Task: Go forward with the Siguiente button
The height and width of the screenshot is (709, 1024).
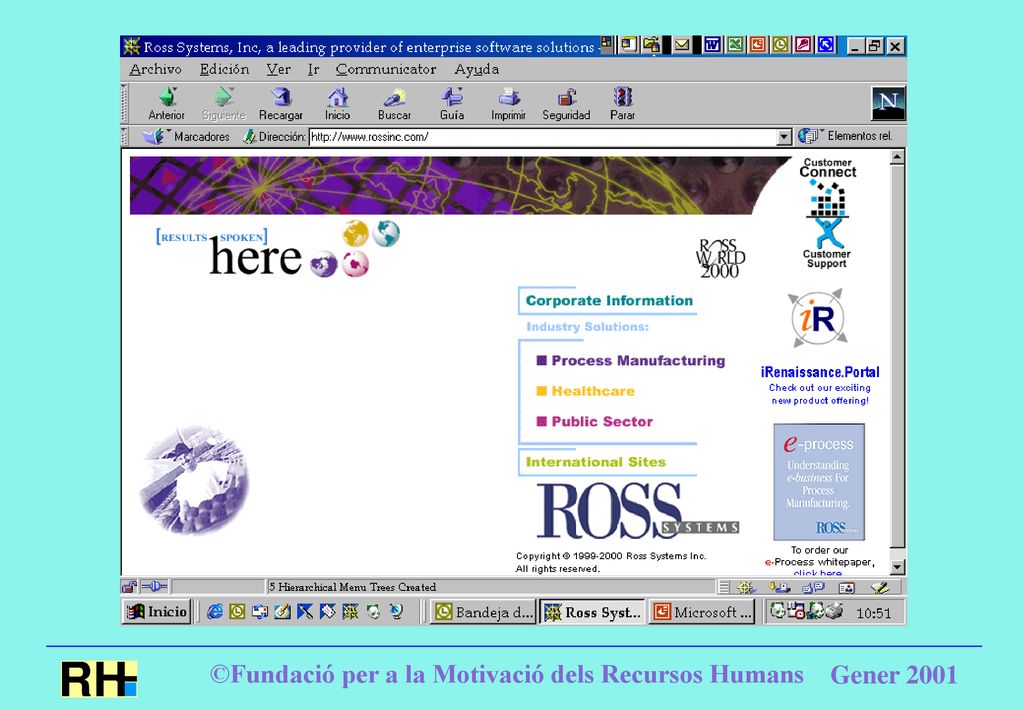Action: [x=223, y=104]
